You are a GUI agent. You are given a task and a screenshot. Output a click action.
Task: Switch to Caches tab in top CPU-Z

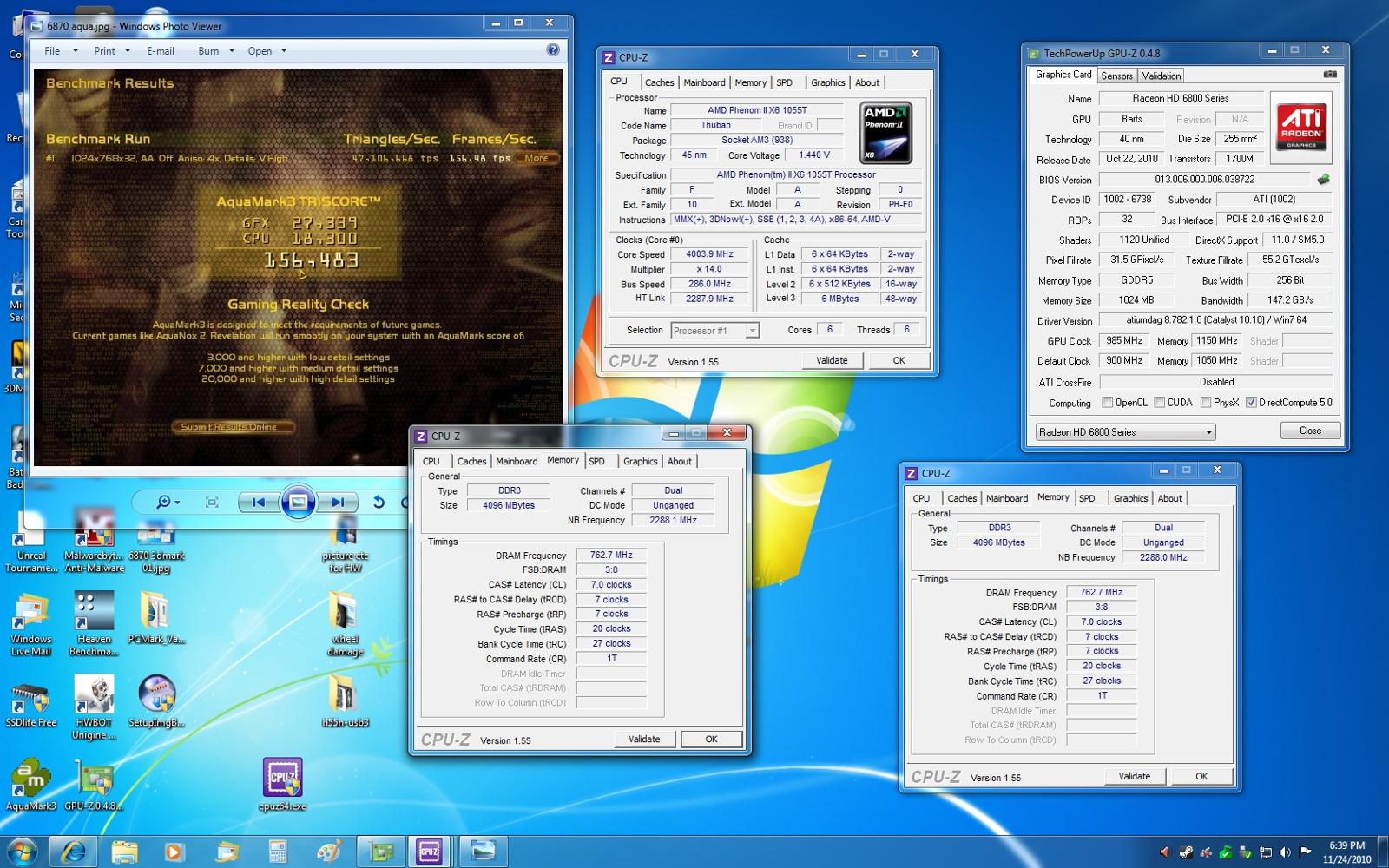pyautogui.click(x=659, y=82)
